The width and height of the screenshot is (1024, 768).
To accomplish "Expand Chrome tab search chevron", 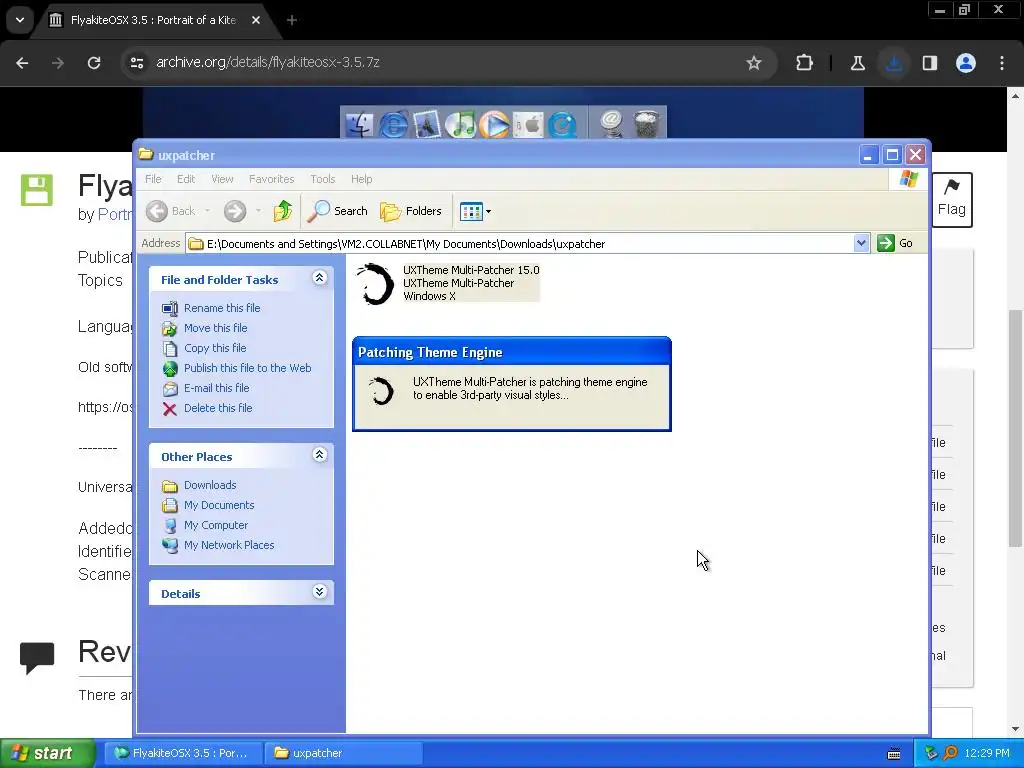I will click(x=20, y=20).
